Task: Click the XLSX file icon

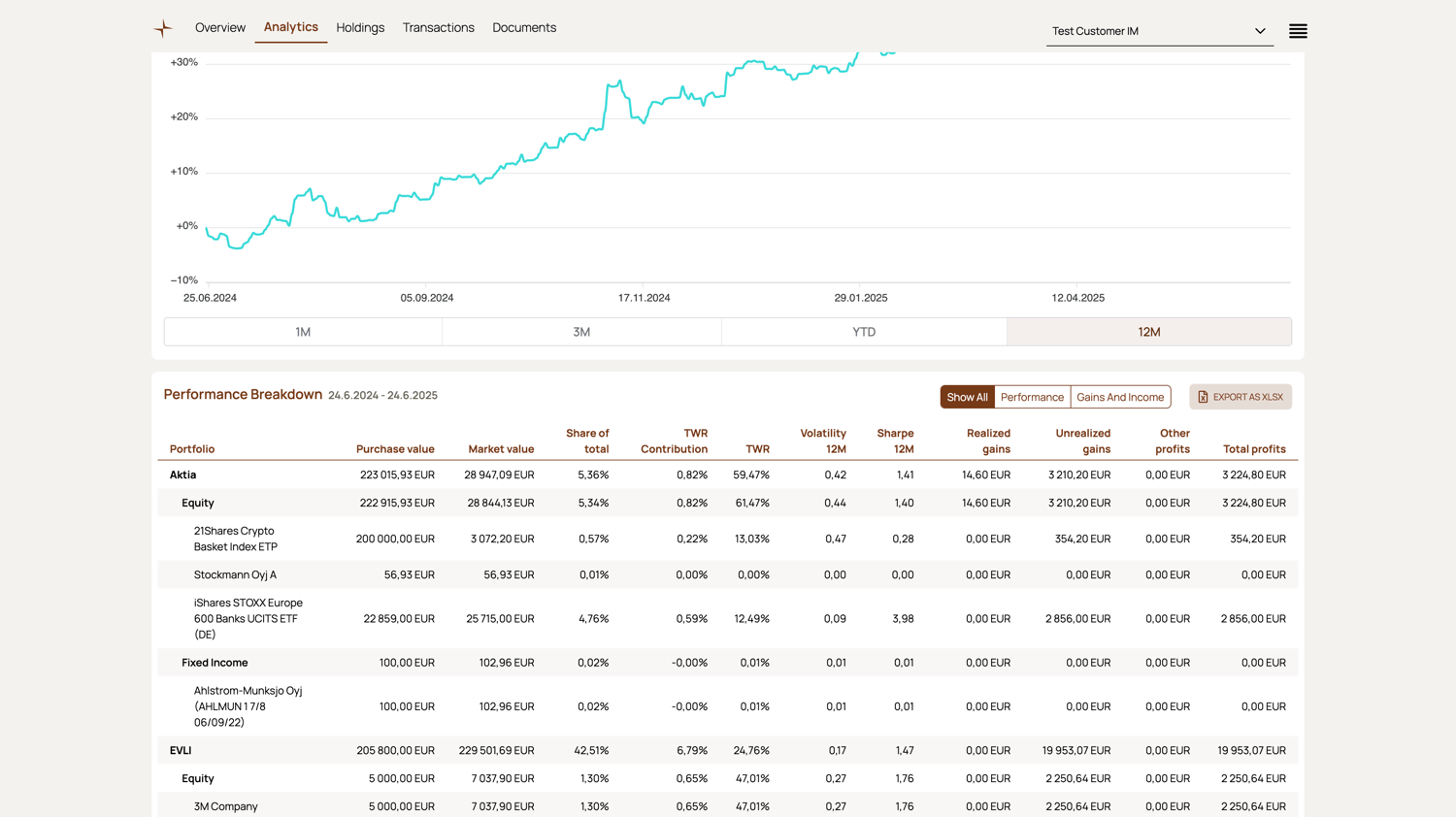Action: click(x=1203, y=397)
